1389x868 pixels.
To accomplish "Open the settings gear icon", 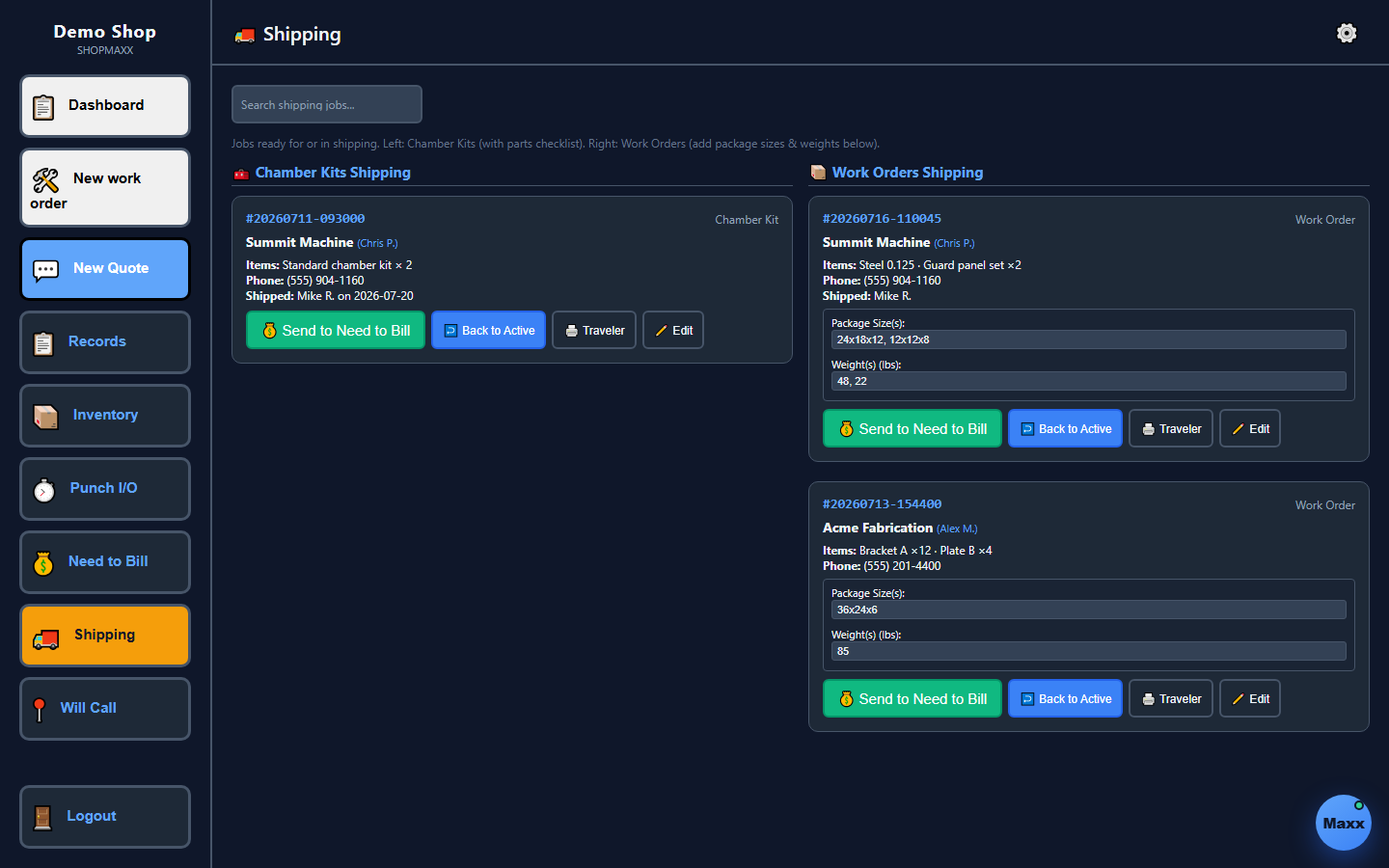I will [1347, 34].
